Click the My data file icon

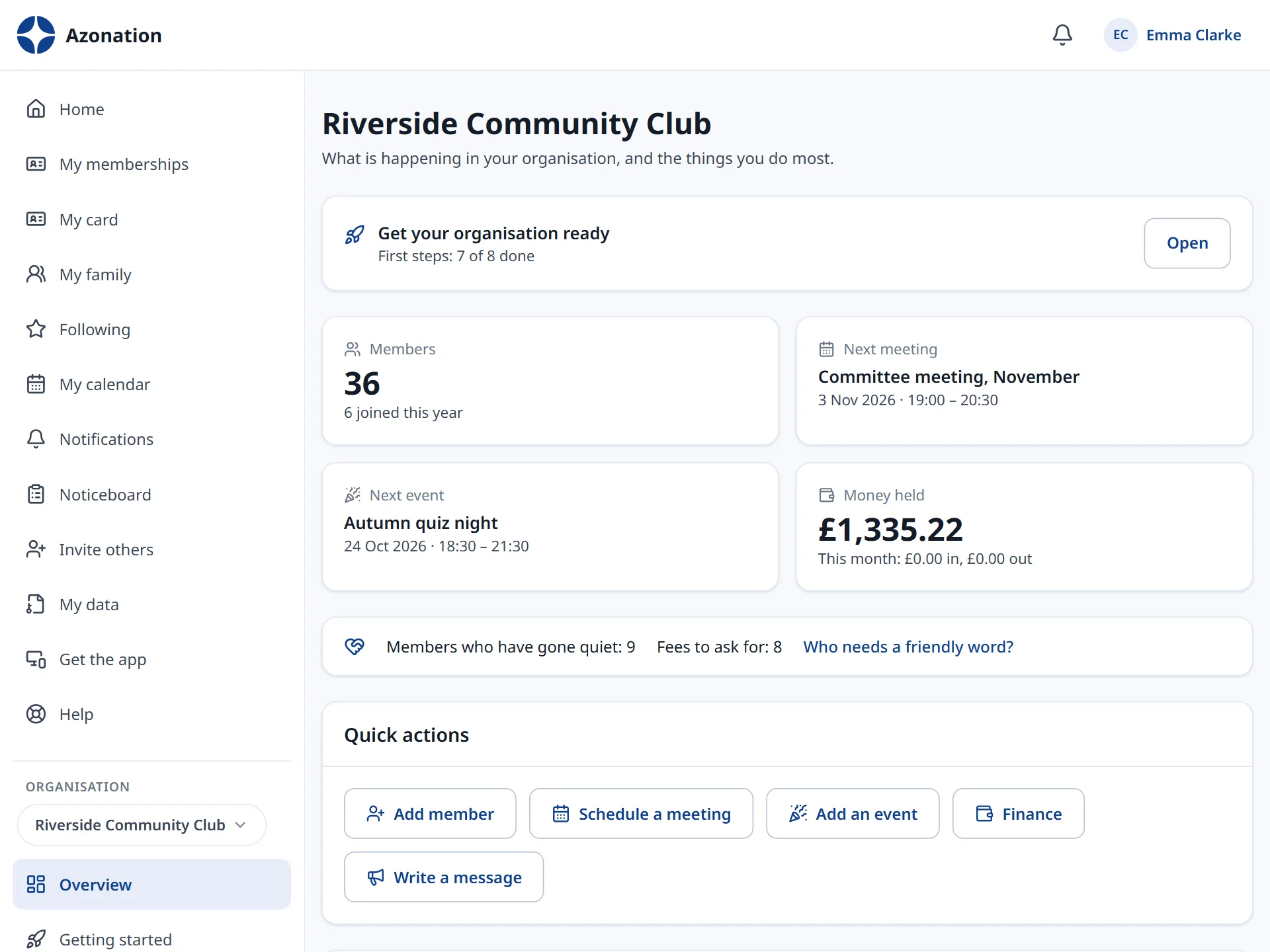tap(36, 604)
